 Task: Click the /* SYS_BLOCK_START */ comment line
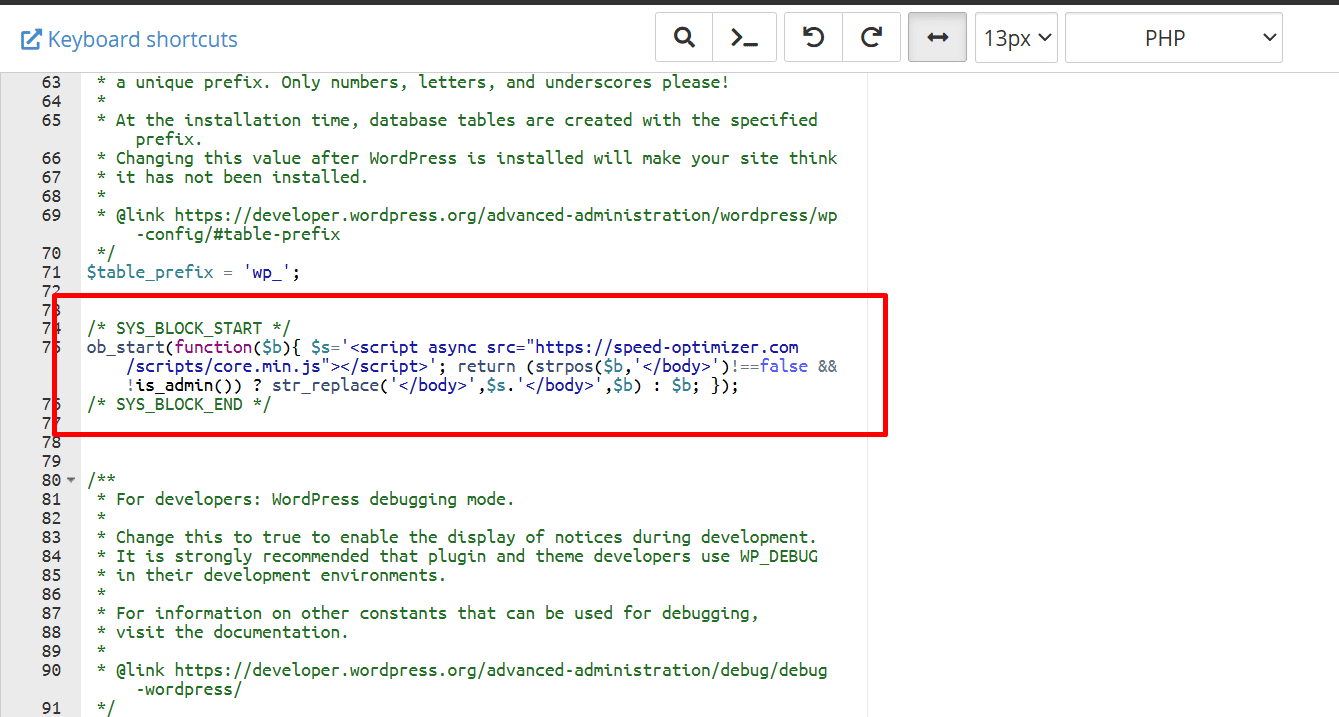189,329
